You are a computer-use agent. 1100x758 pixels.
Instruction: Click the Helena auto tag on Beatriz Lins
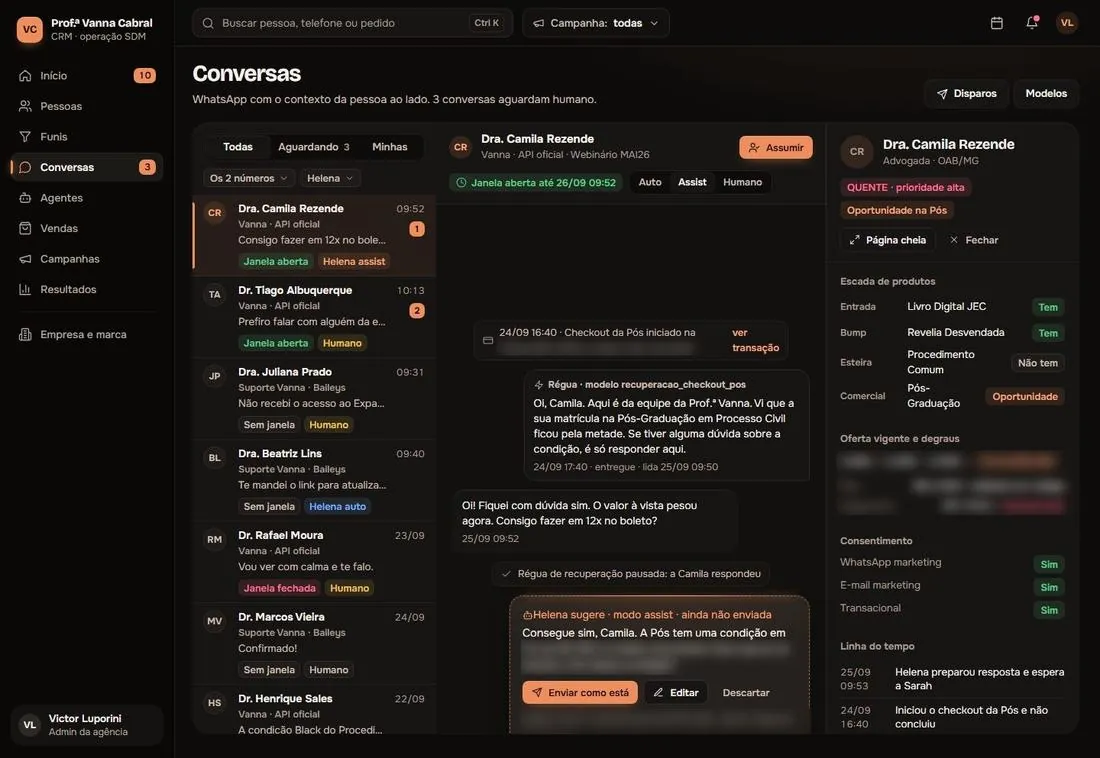click(337, 507)
